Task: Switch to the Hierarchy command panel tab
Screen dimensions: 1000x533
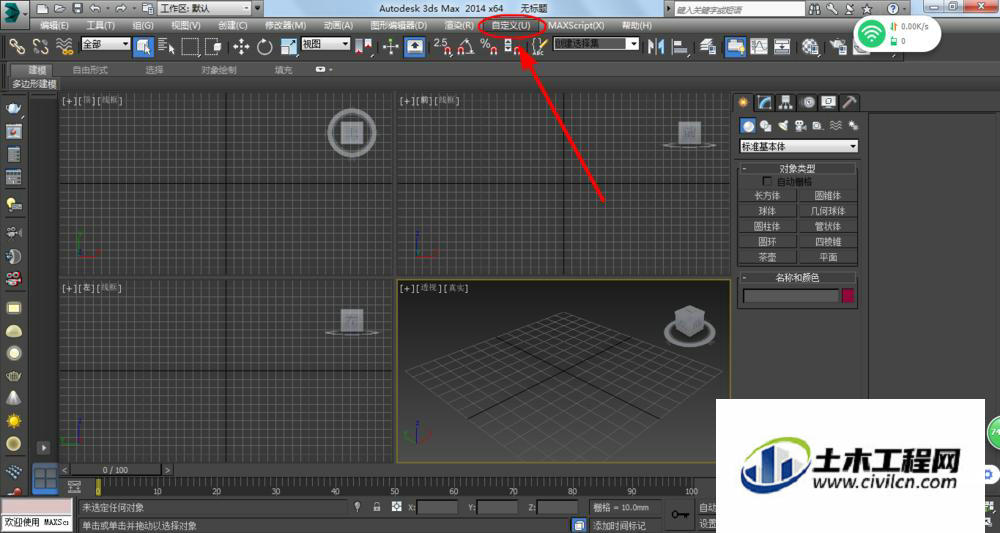Action: (x=786, y=102)
